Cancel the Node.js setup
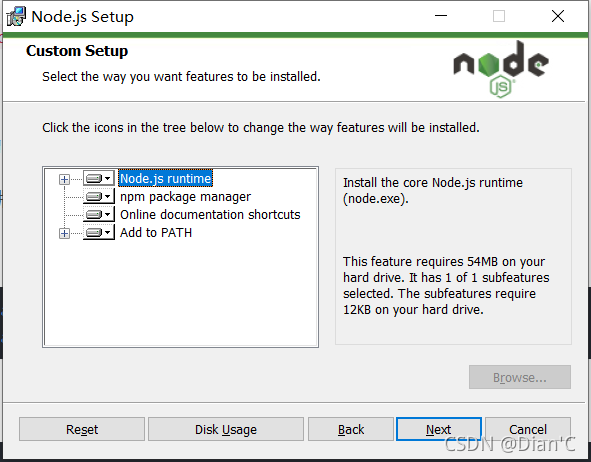591x462 pixels. click(x=528, y=429)
